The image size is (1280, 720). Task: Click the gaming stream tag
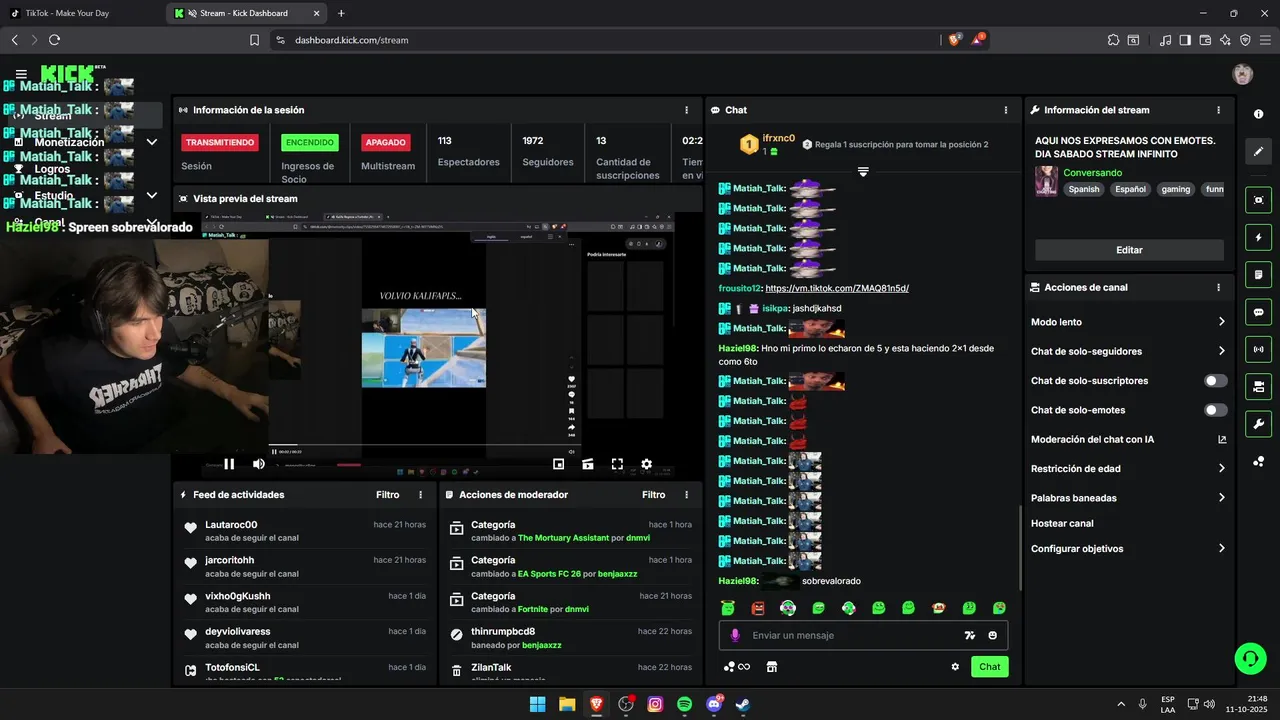click(1175, 189)
